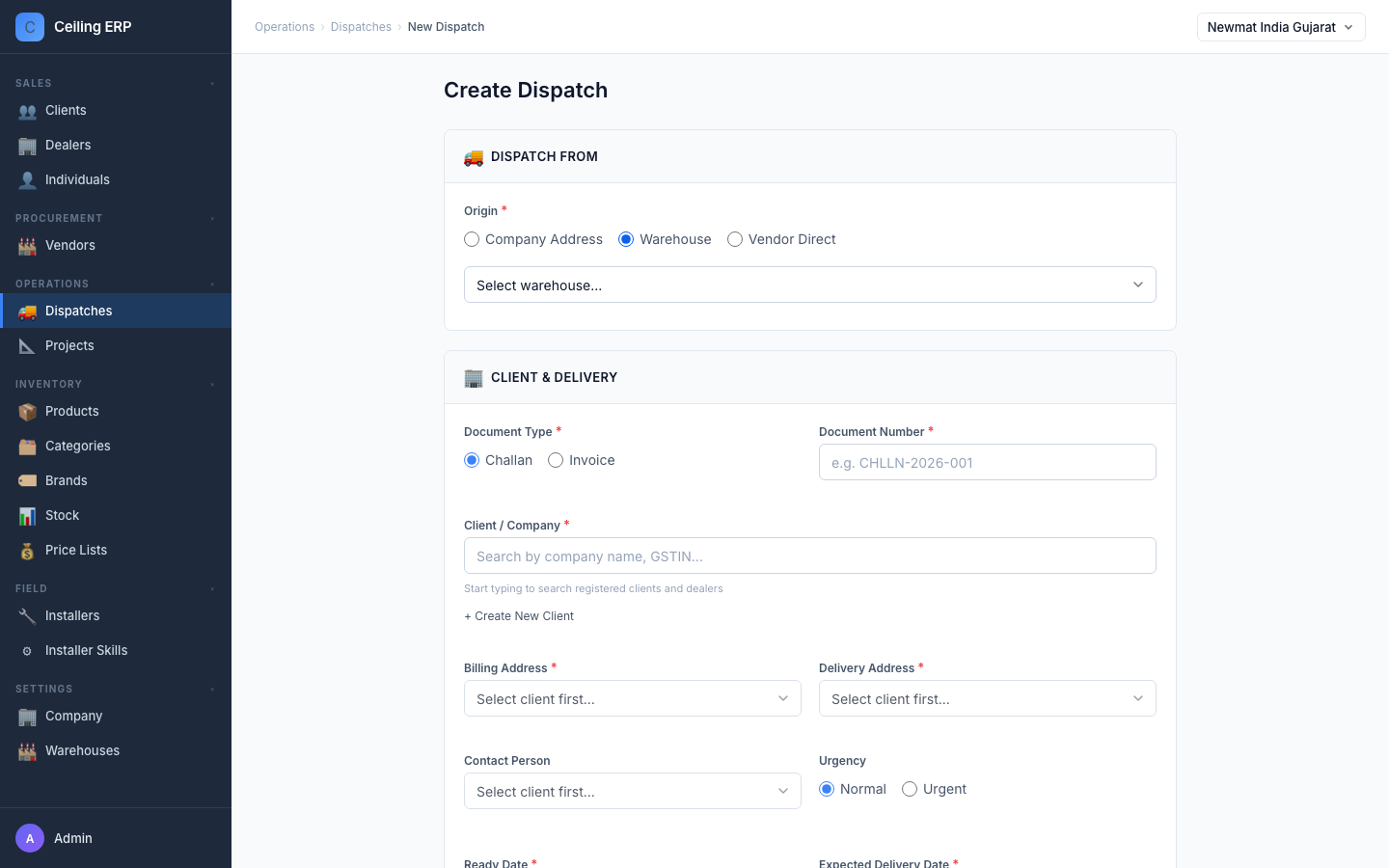Choose Challan document type
1389x868 pixels.
[498, 460]
